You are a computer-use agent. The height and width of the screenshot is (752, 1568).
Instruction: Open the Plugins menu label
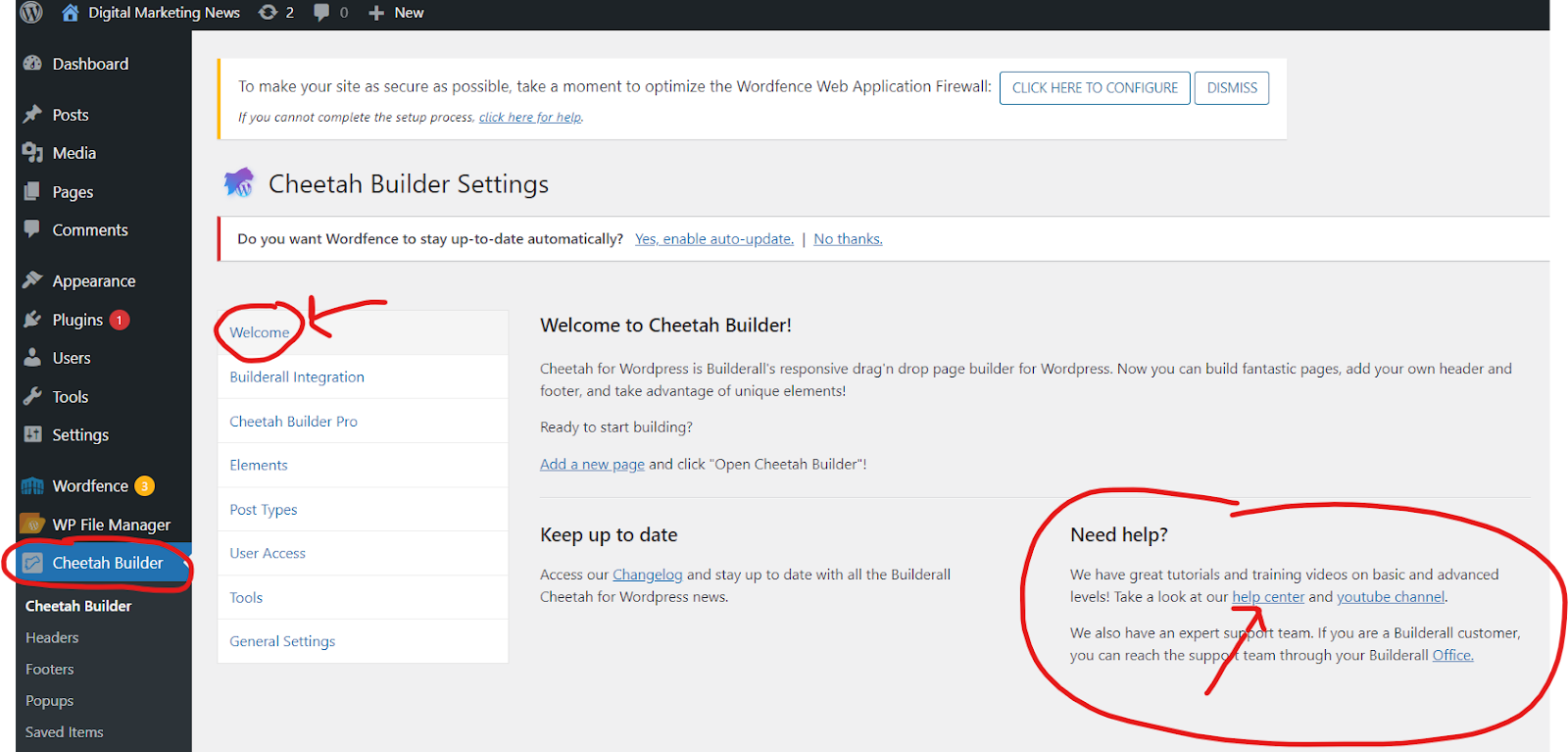[x=77, y=320]
